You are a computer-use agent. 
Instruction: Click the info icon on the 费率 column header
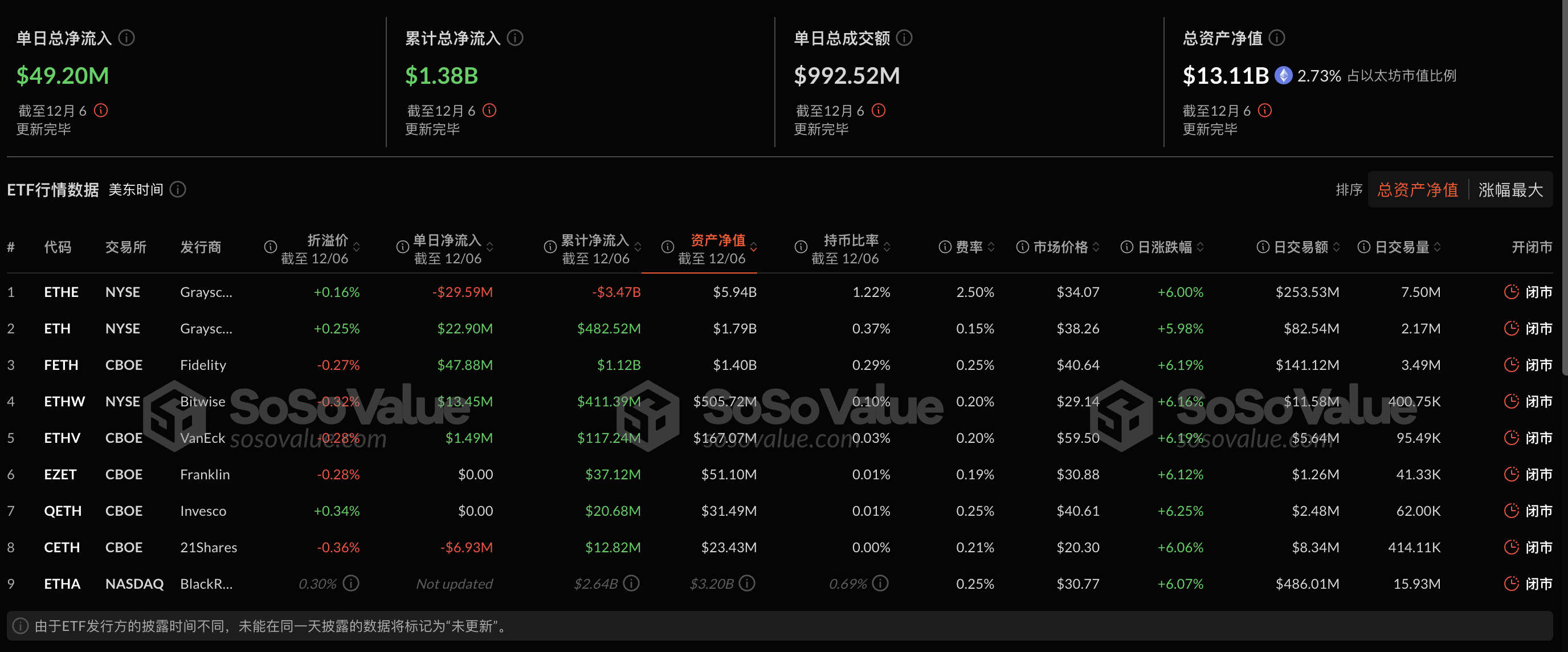point(945,247)
